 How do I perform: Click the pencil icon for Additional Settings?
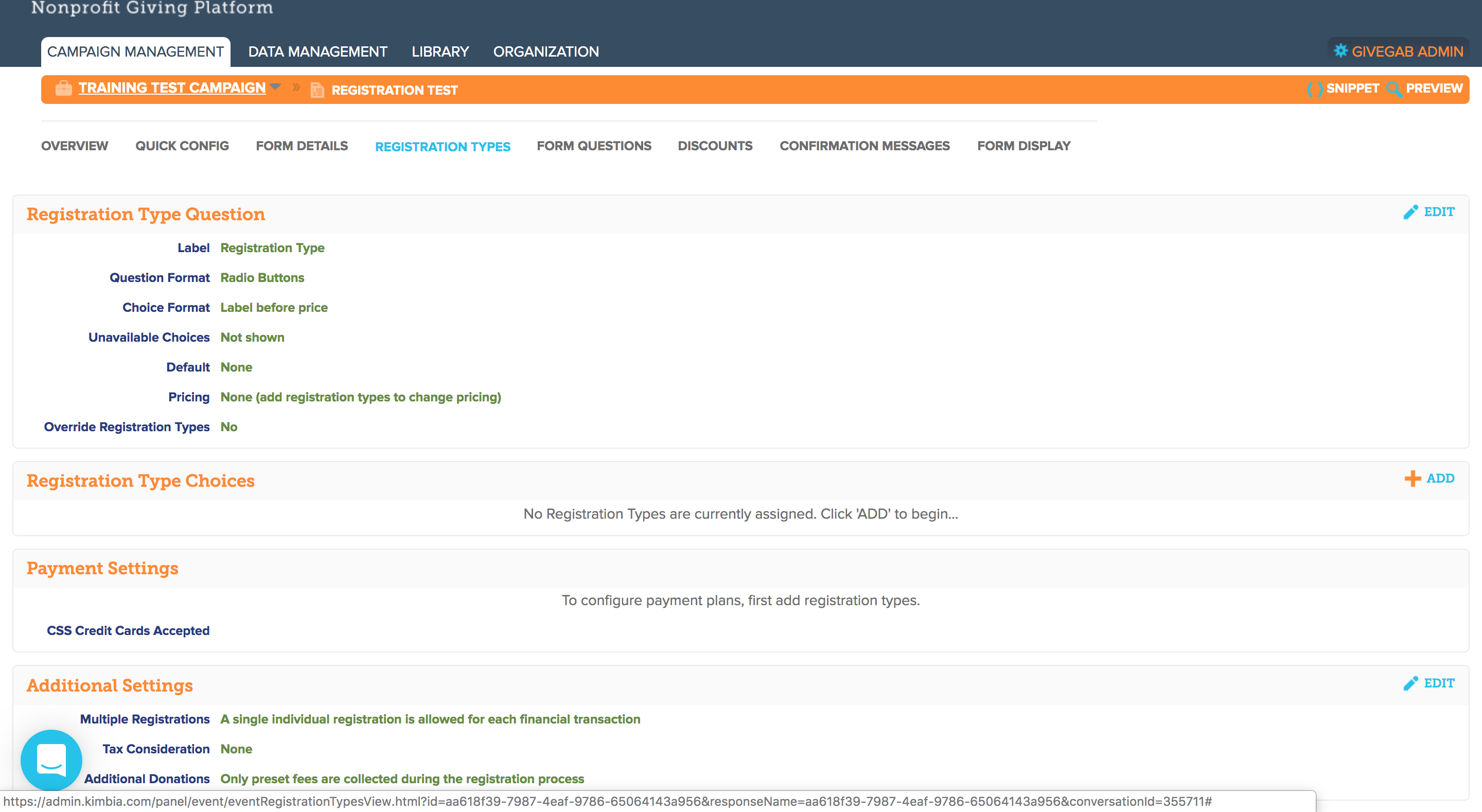coord(1410,683)
